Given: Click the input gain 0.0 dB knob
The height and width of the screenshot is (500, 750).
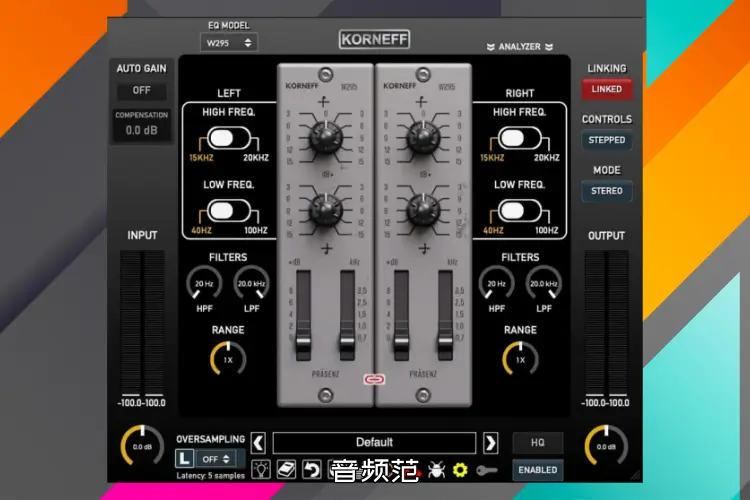Looking at the screenshot, I should pyautogui.click(x=142, y=446).
